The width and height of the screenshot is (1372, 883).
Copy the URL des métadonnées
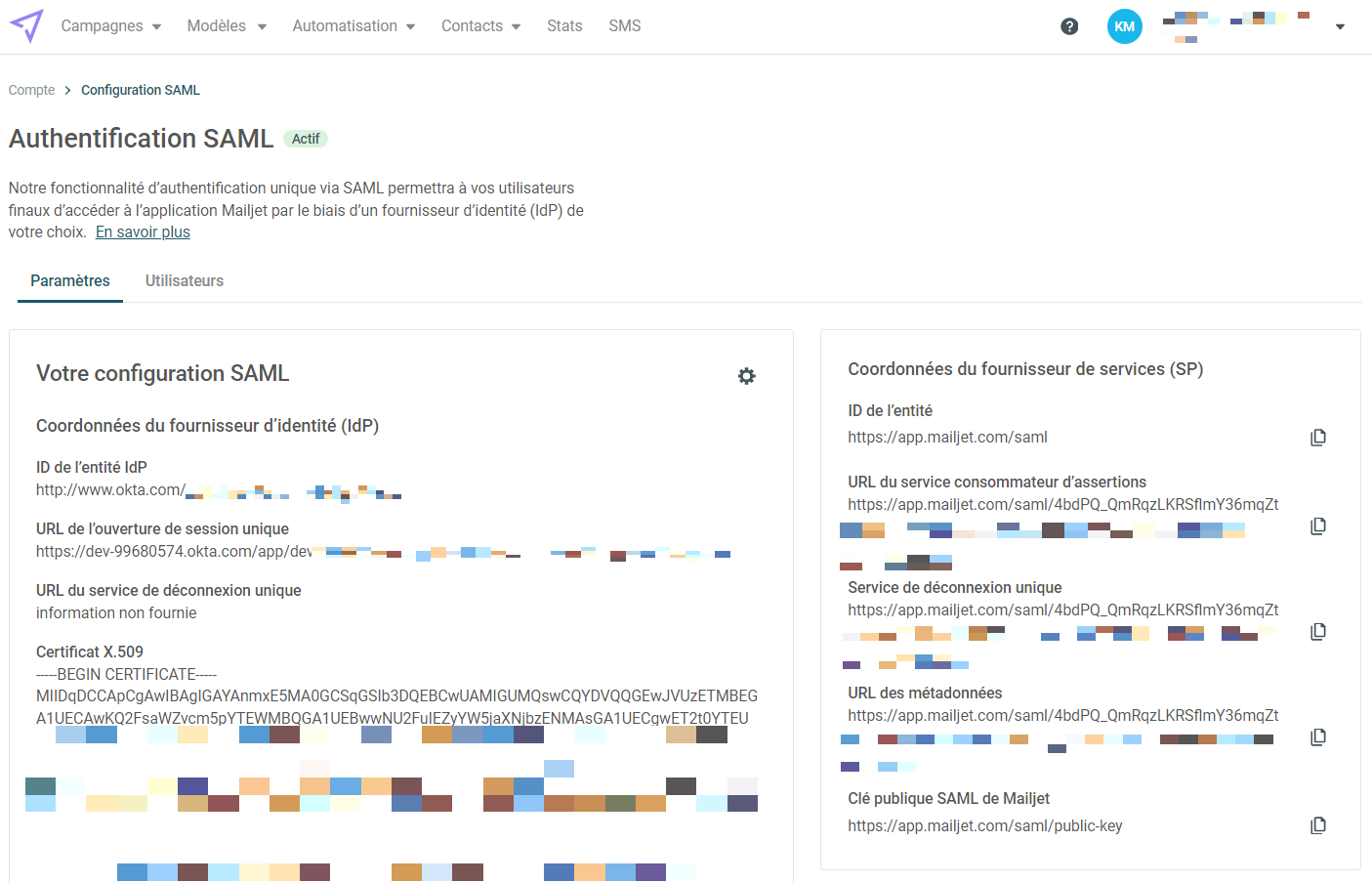click(x=1318, y=737)
